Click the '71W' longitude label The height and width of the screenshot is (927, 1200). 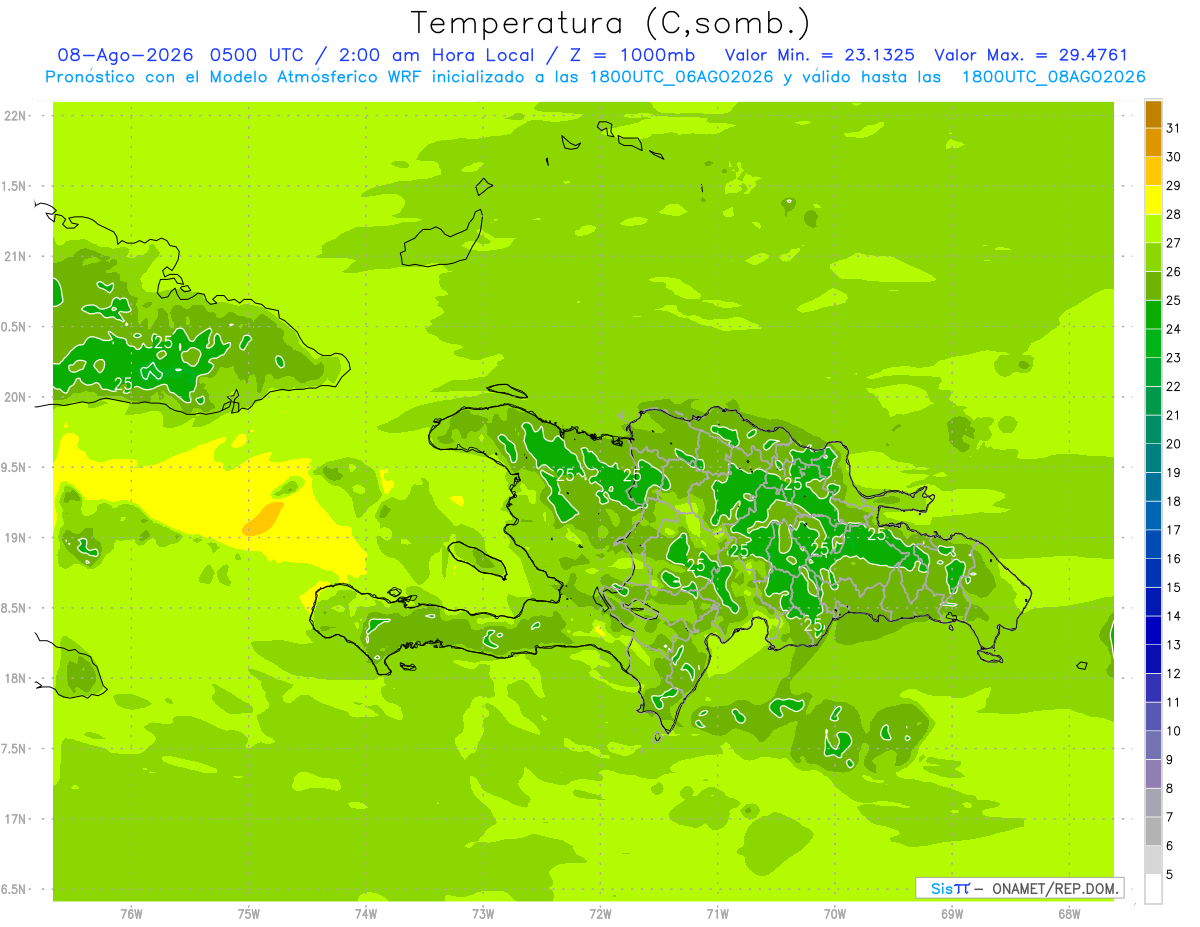point(717,914)
